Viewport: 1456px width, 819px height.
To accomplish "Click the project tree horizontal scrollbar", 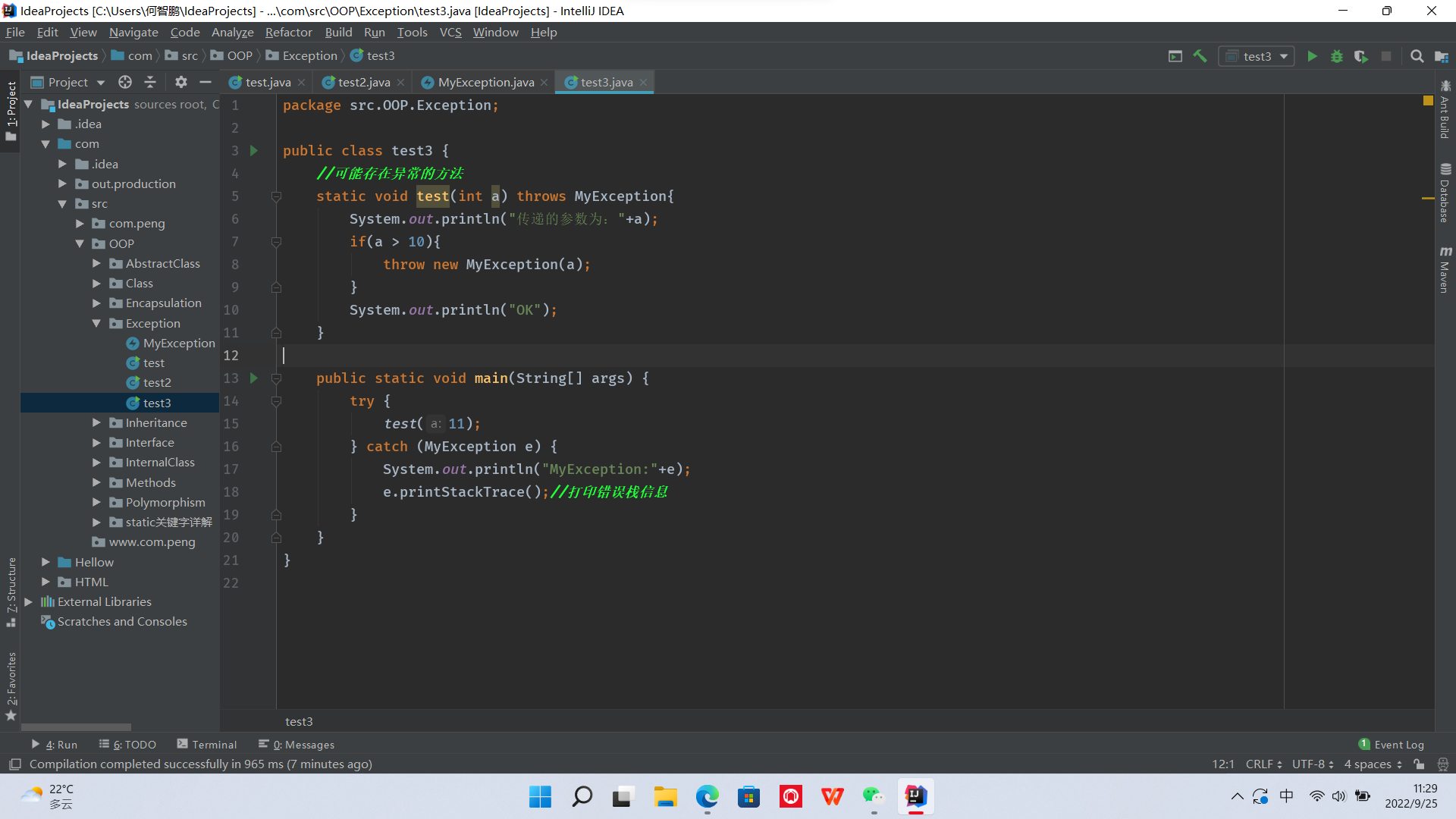I will [x=76, y=726].
